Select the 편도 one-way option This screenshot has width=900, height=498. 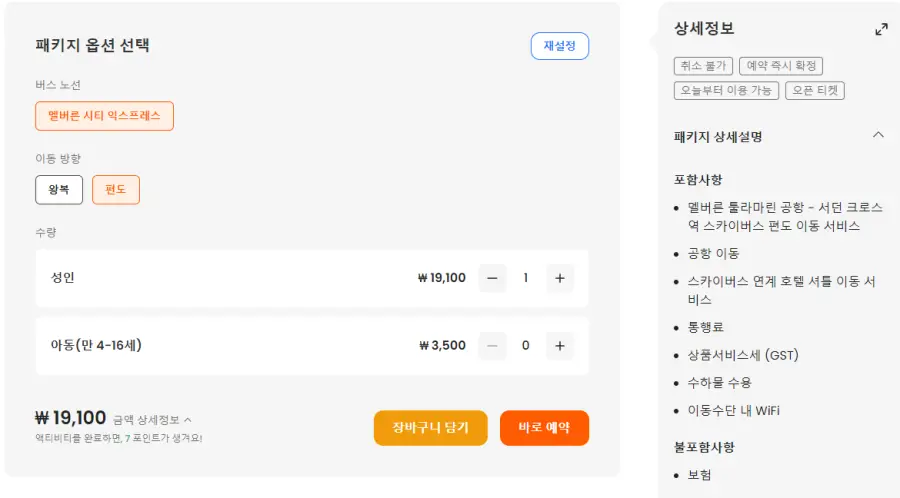(116, 189)
